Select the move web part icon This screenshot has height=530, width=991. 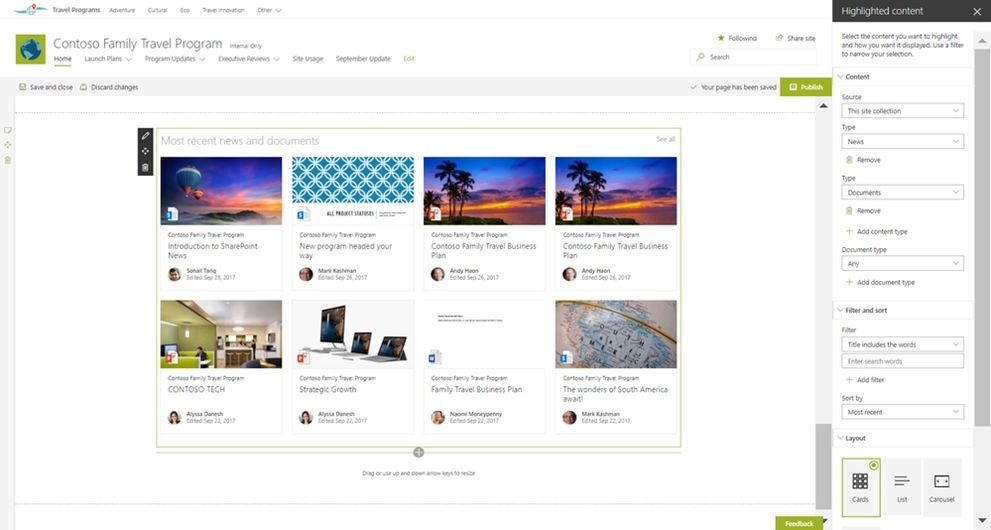pos(145,151)
